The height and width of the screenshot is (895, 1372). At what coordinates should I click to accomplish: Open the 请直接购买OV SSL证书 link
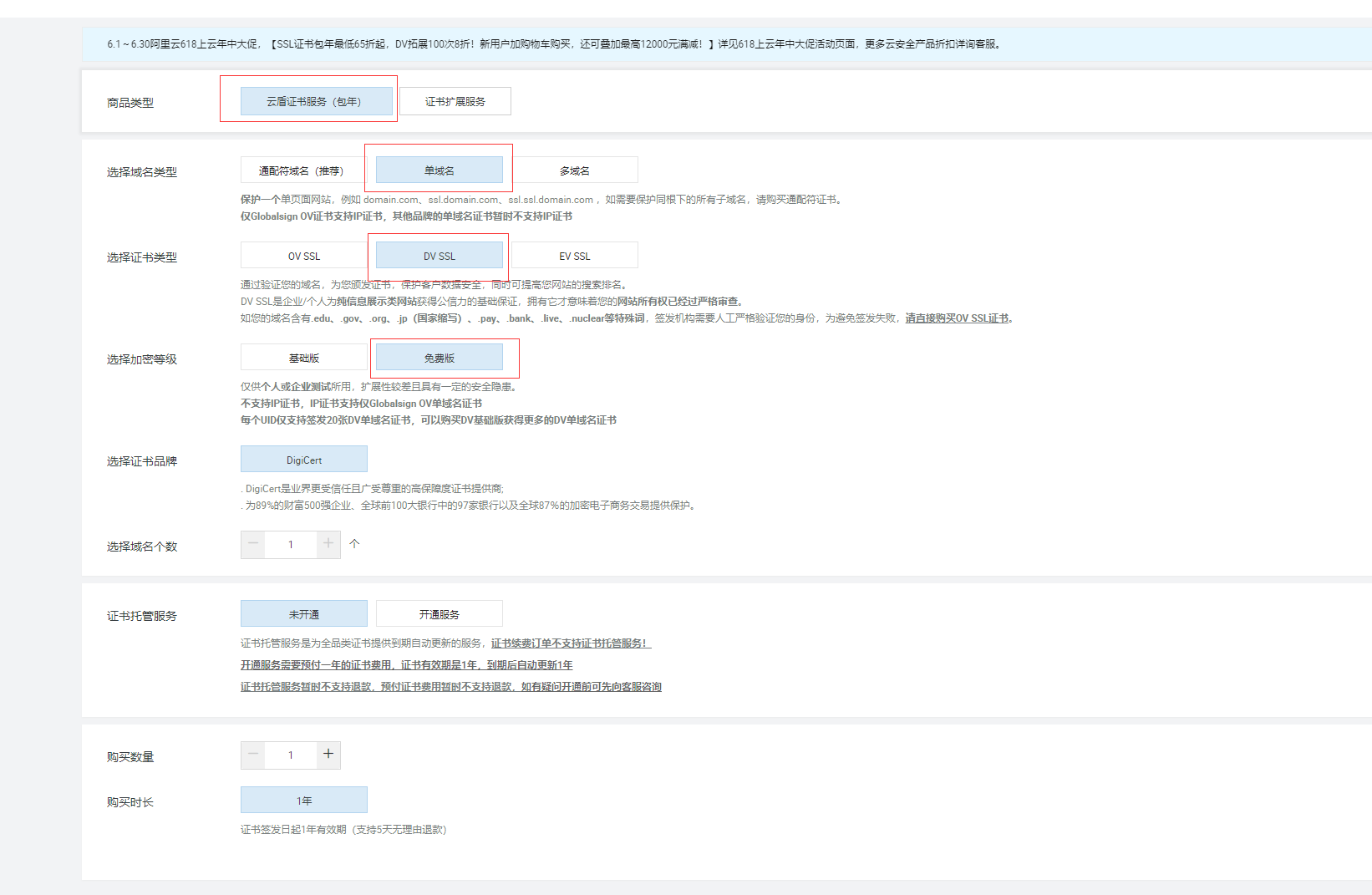[958, 318]
